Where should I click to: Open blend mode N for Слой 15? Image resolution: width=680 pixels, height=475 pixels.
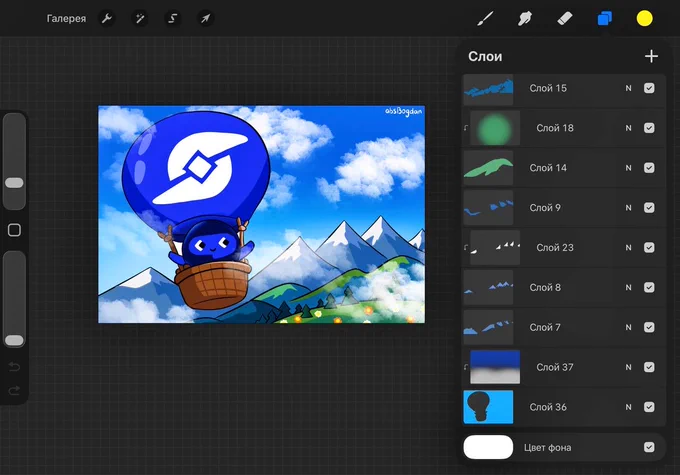pos(628,88)
